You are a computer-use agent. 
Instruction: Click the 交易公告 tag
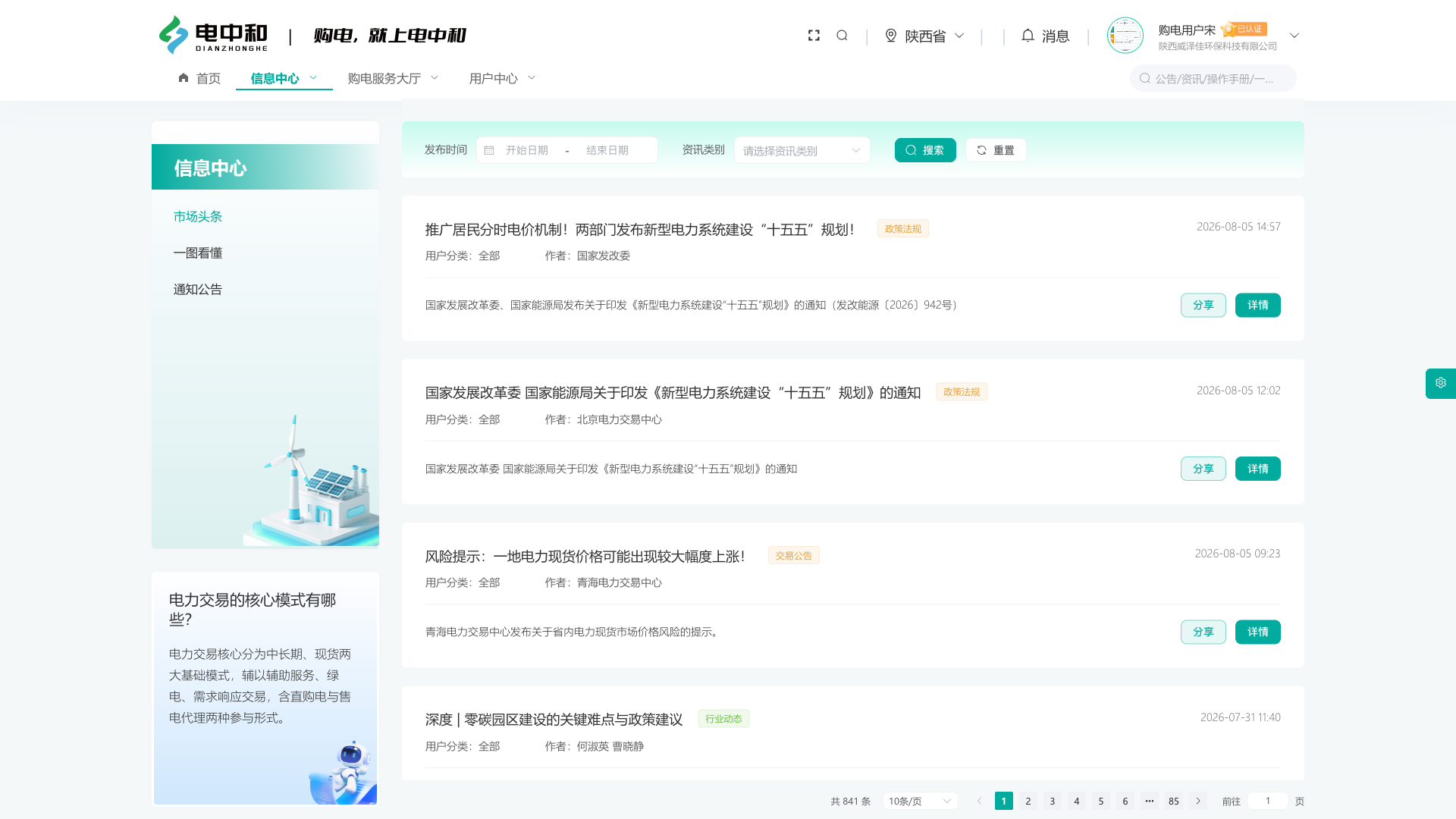click(794, 555)
